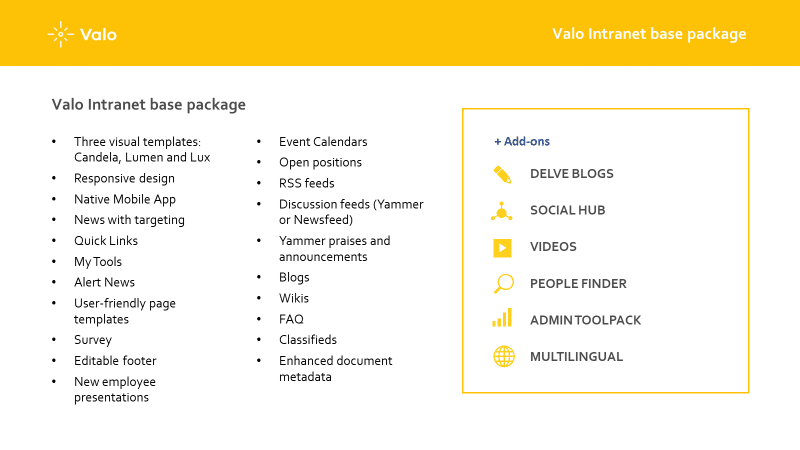Click the 'Editable footer' bullet item
The image size is (800, 450).
pos(115,361)
